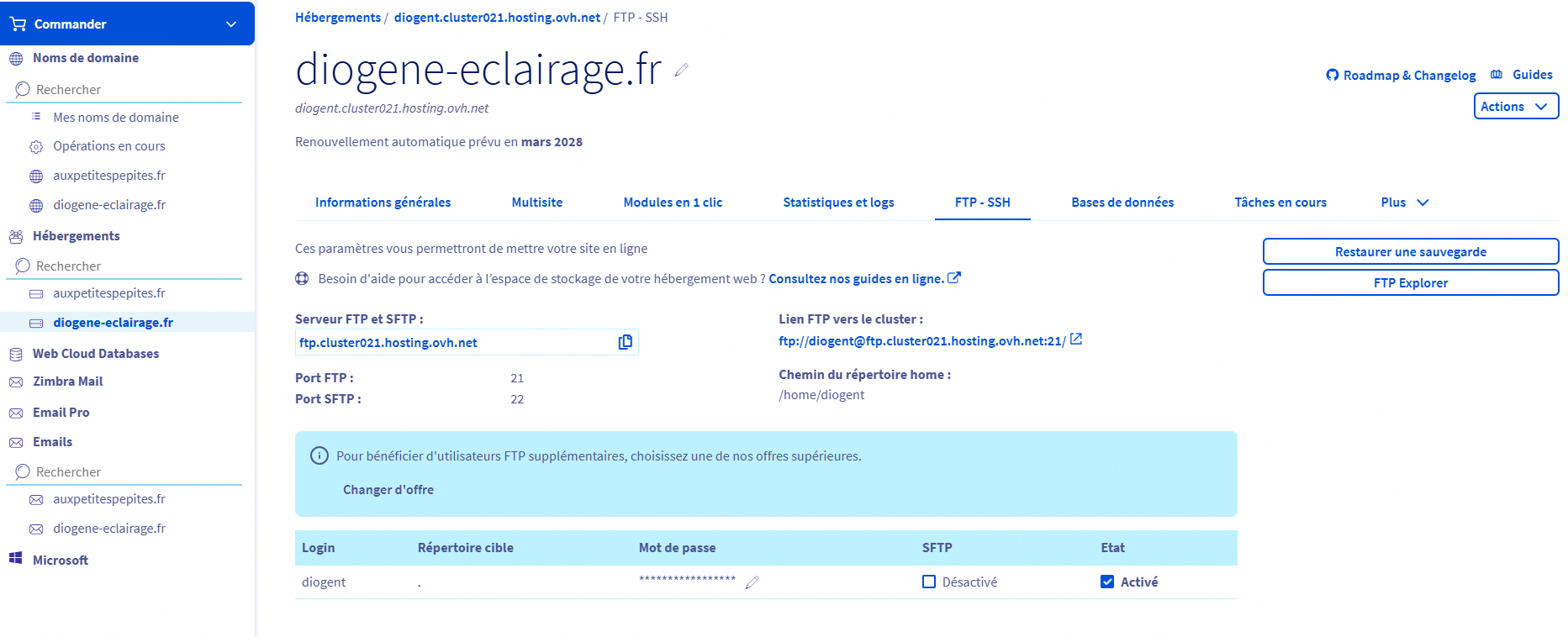Open the Actions dropdown menu
Image resolution: width=1568 pixels, height=637 pixels.
click(x=1515, y=107)
